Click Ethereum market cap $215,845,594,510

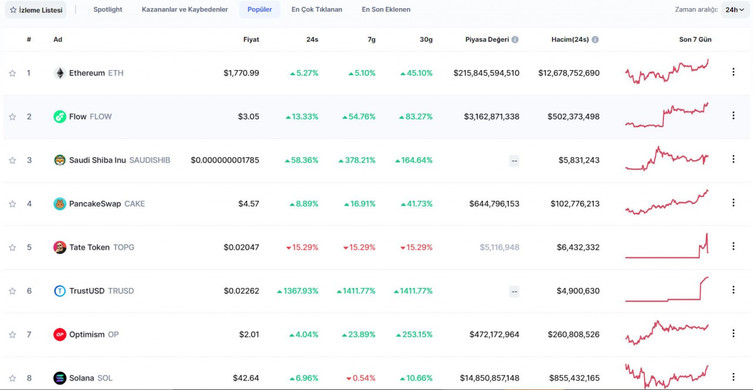click(x=486, y=73)
